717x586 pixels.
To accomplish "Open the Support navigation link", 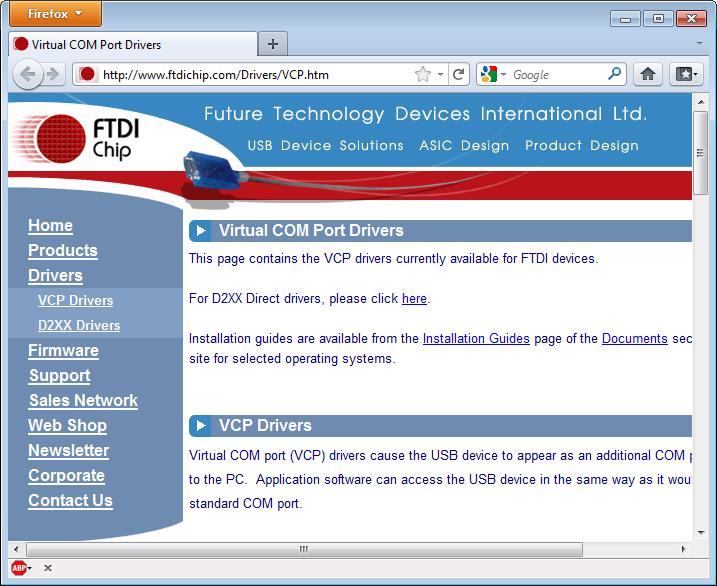I will [59, 376].
